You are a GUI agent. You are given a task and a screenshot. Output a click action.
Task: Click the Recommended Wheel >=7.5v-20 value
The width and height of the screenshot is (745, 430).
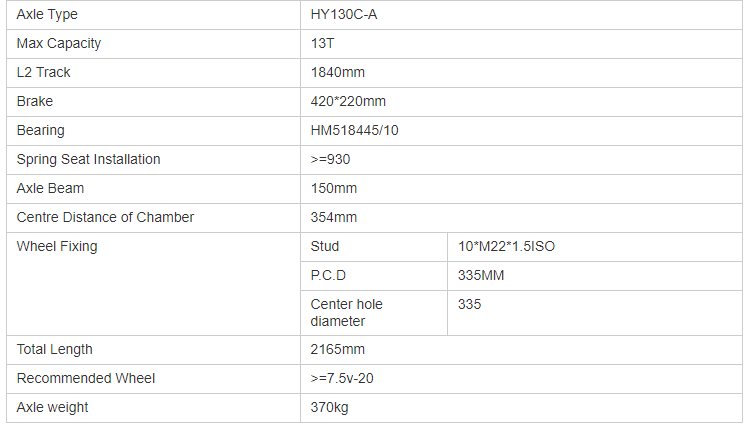pos(342,378)
